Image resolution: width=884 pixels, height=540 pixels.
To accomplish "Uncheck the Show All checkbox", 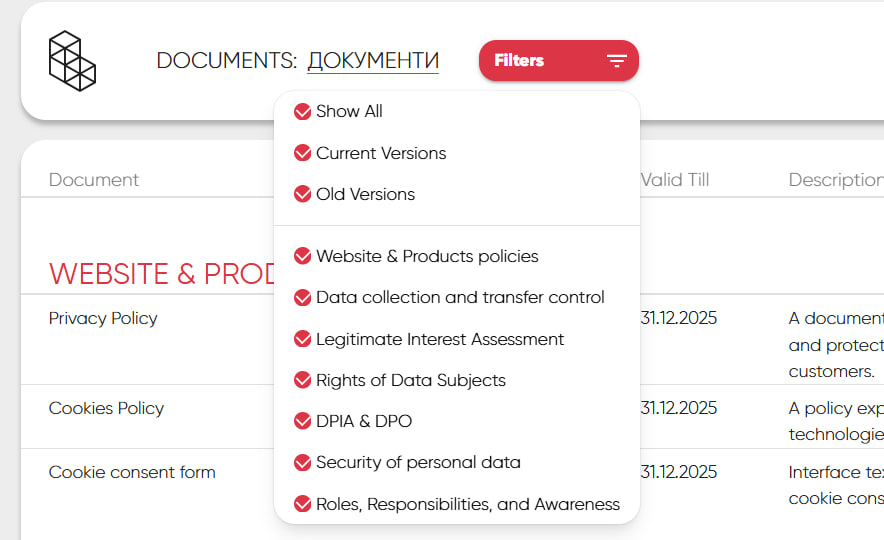I will pyautogui.click(x=303, y=112).
